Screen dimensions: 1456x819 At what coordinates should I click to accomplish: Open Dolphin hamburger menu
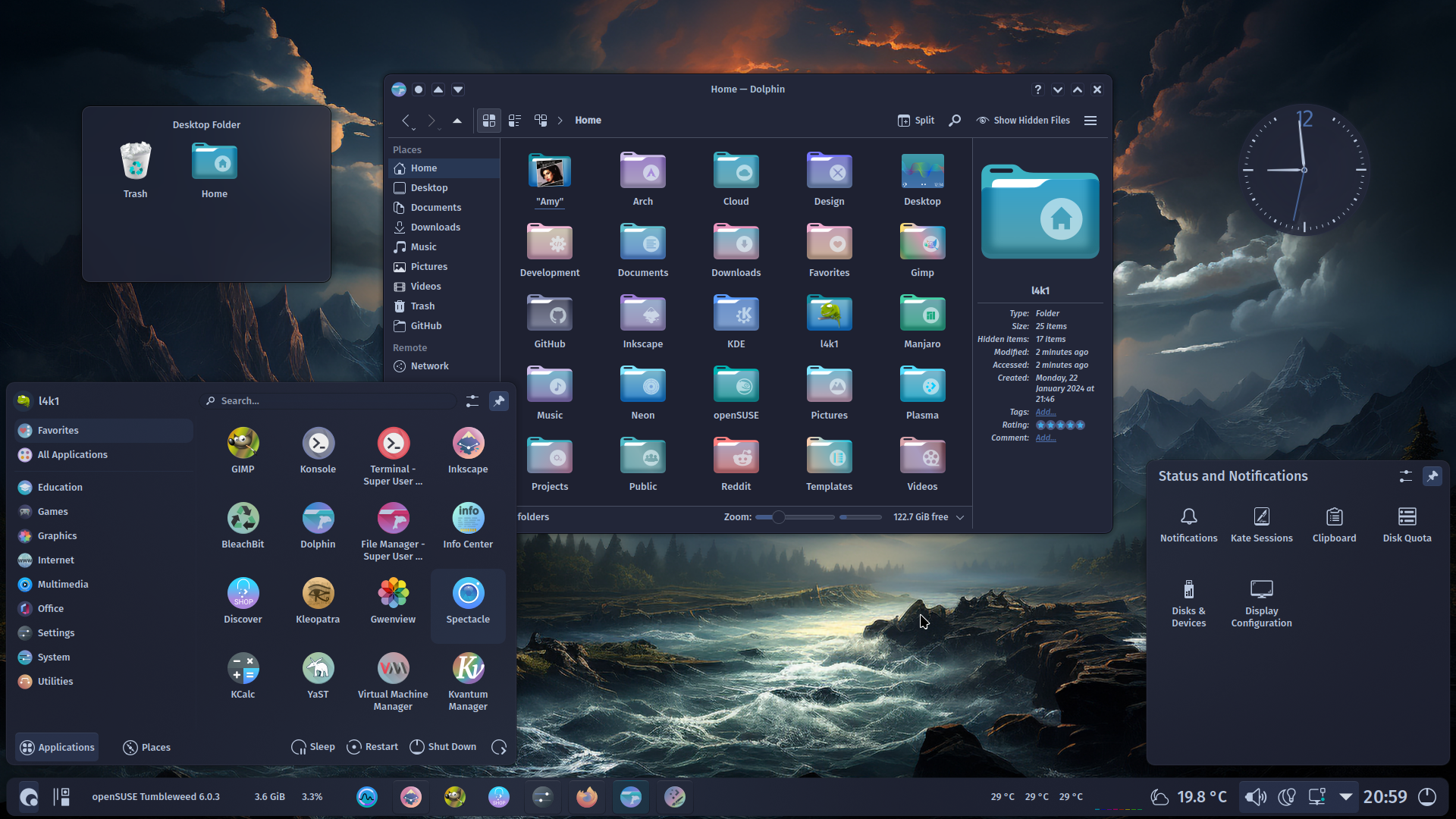(1090, 121)
